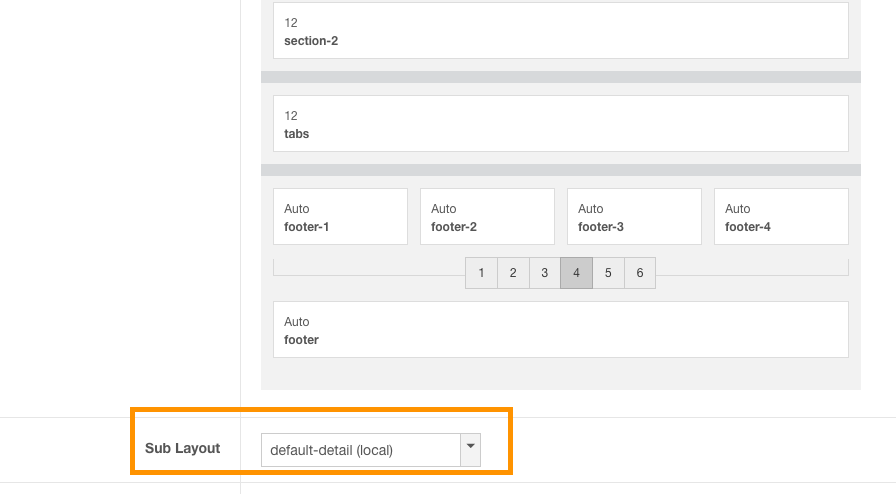Click the footer-2 column block
Image resolution: width=896 pixels, height=494 pixels.
[x=487, y=217]
